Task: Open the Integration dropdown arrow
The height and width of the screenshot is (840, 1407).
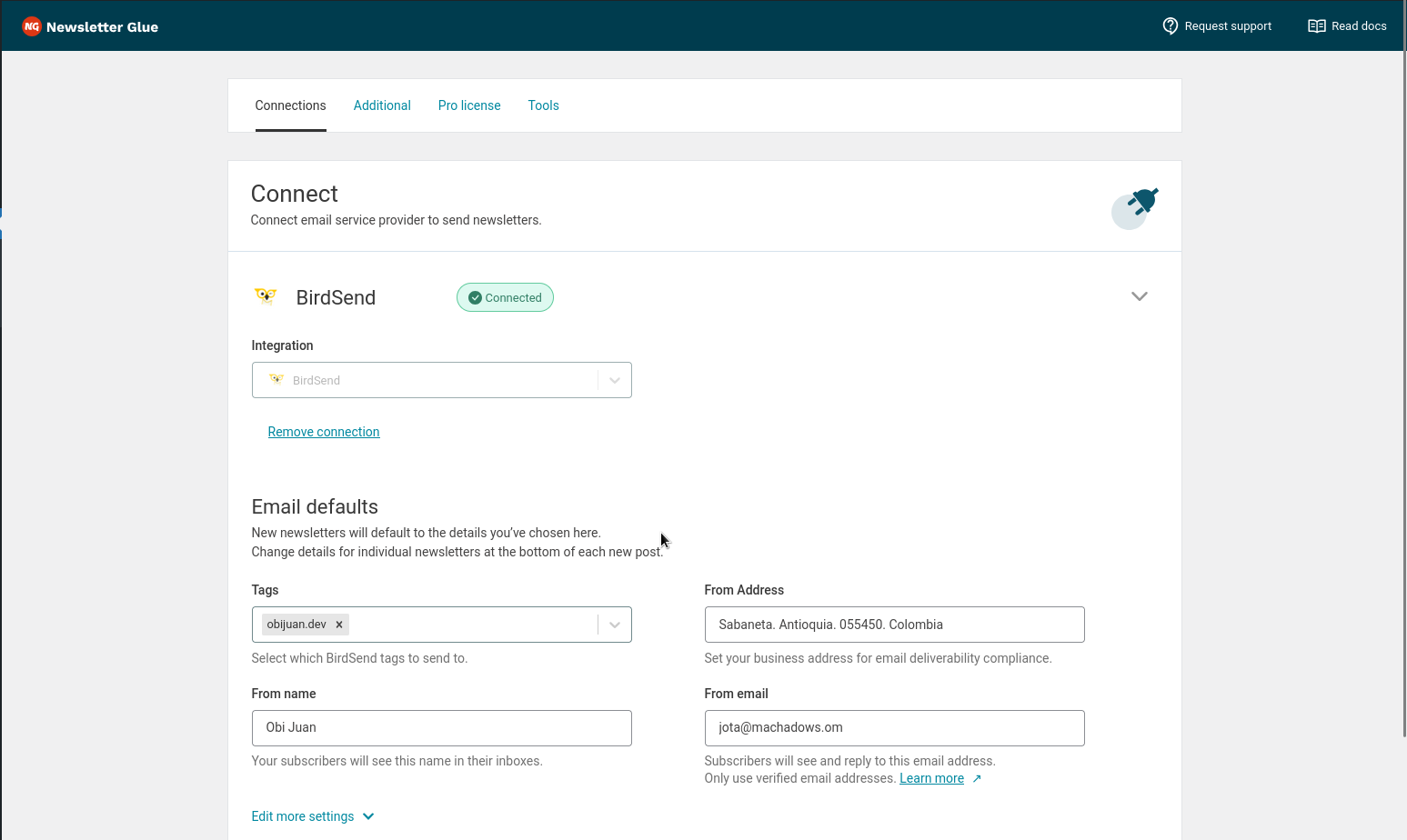Action: tap(615, 380)
